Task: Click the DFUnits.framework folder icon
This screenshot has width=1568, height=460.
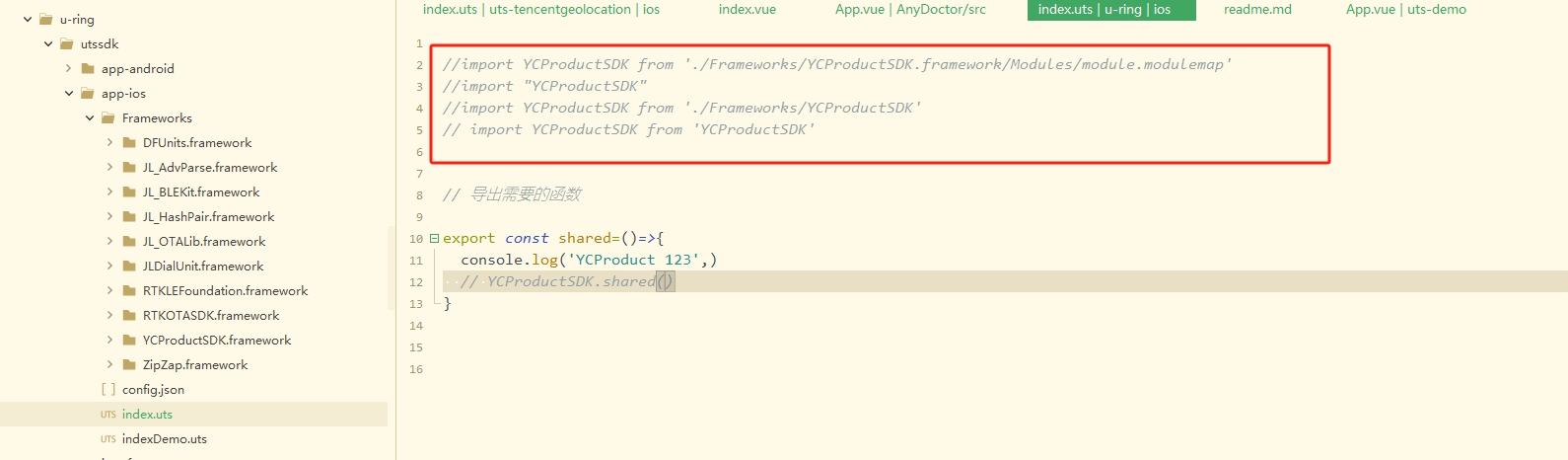Action: pos(129,142)
